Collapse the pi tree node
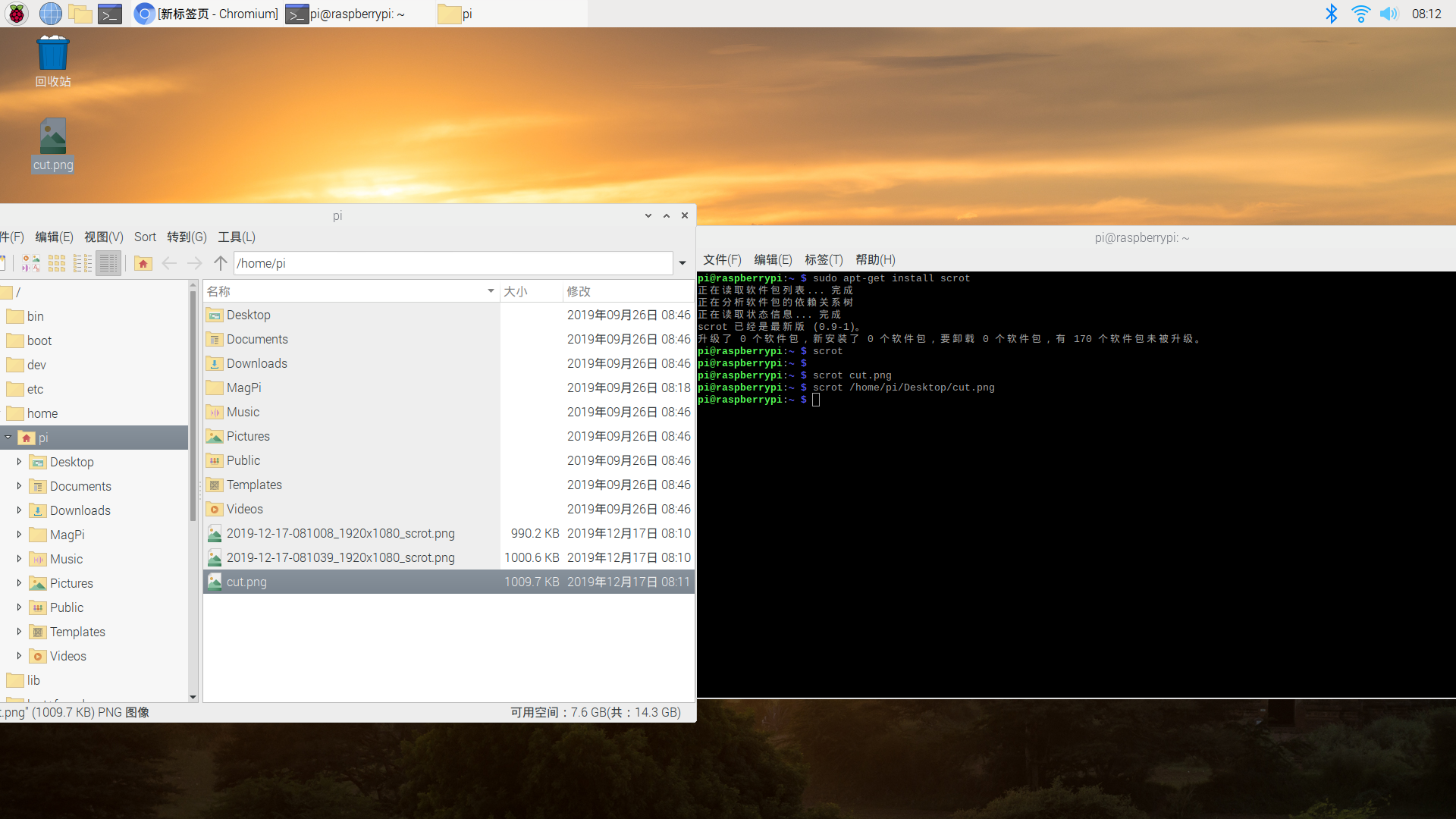Viewport: 1456px width, 819px height. click(x=8, y=438)
